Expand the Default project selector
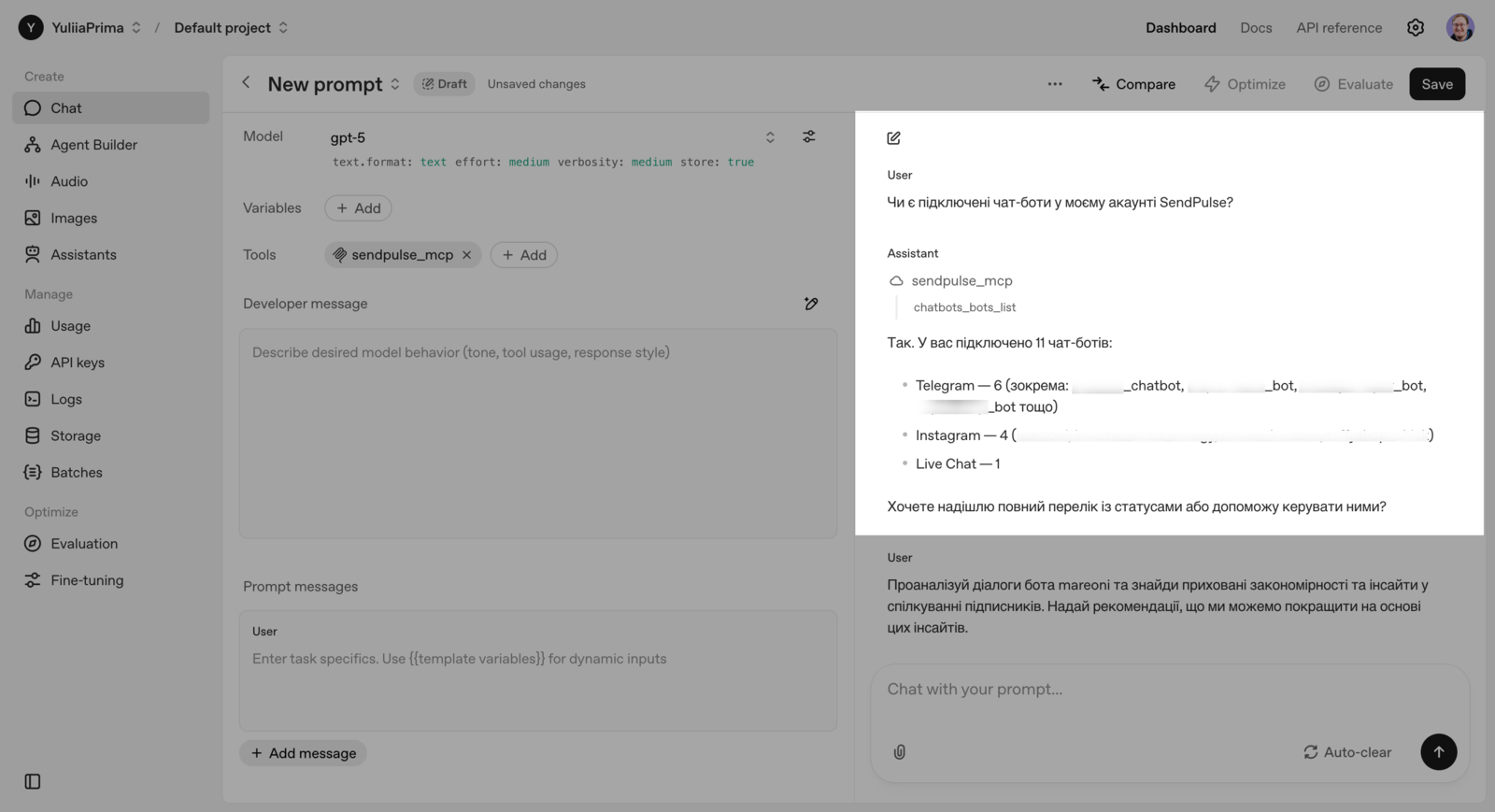1495x812 pixels. 283,28
